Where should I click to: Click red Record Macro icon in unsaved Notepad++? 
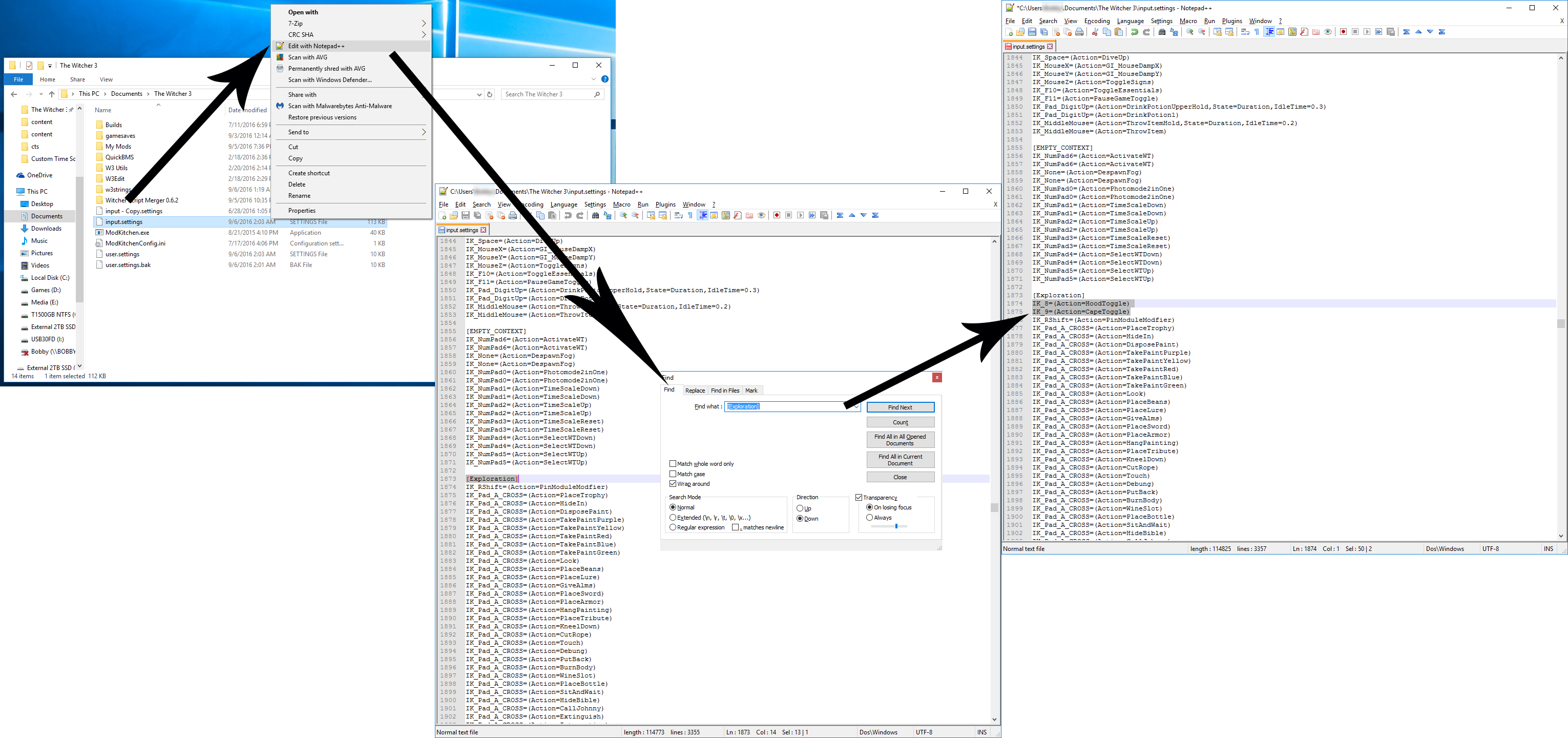tap(1344, 32)
